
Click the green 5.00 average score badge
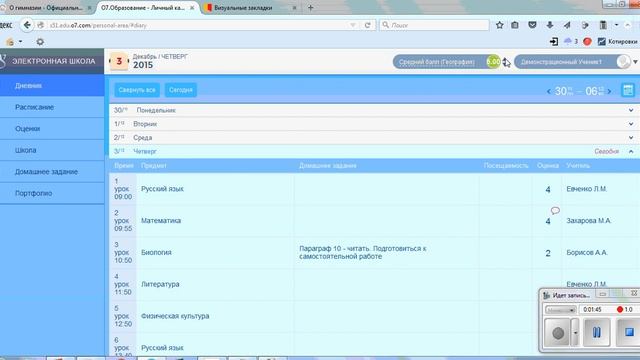pos(493,62)
